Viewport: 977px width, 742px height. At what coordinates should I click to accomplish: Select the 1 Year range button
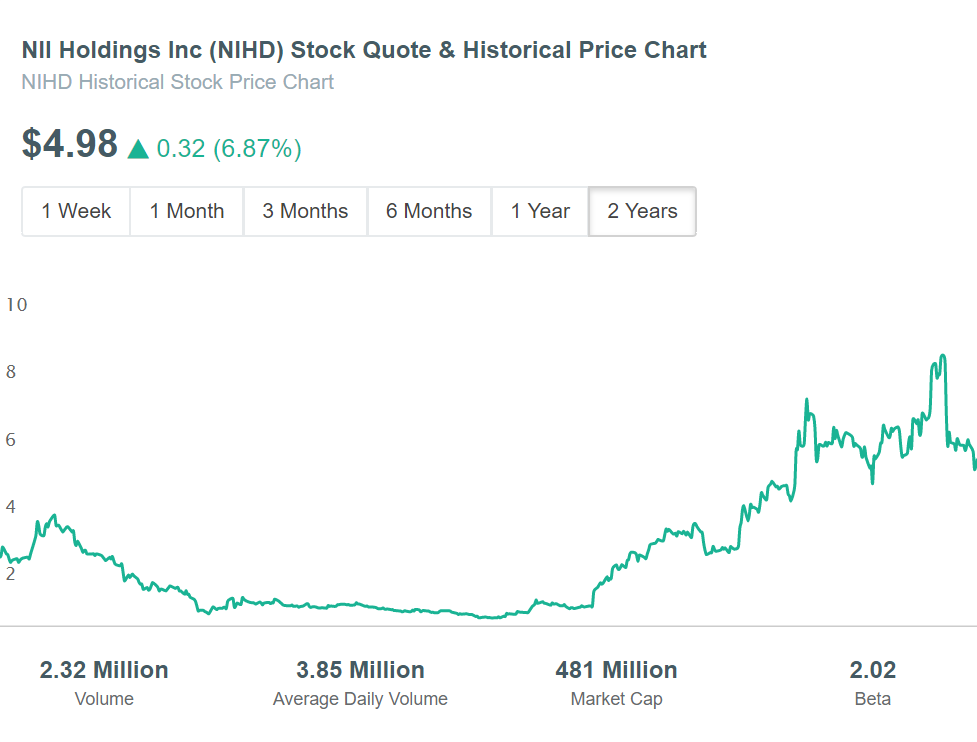tap(540, 211)
